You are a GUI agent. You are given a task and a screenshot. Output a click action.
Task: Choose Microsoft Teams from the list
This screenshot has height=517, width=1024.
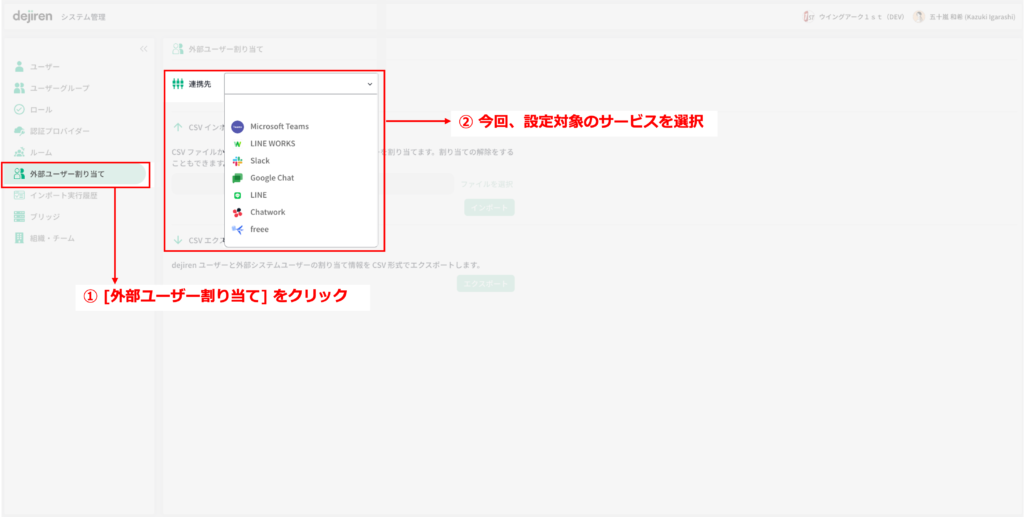coord(300,127)
